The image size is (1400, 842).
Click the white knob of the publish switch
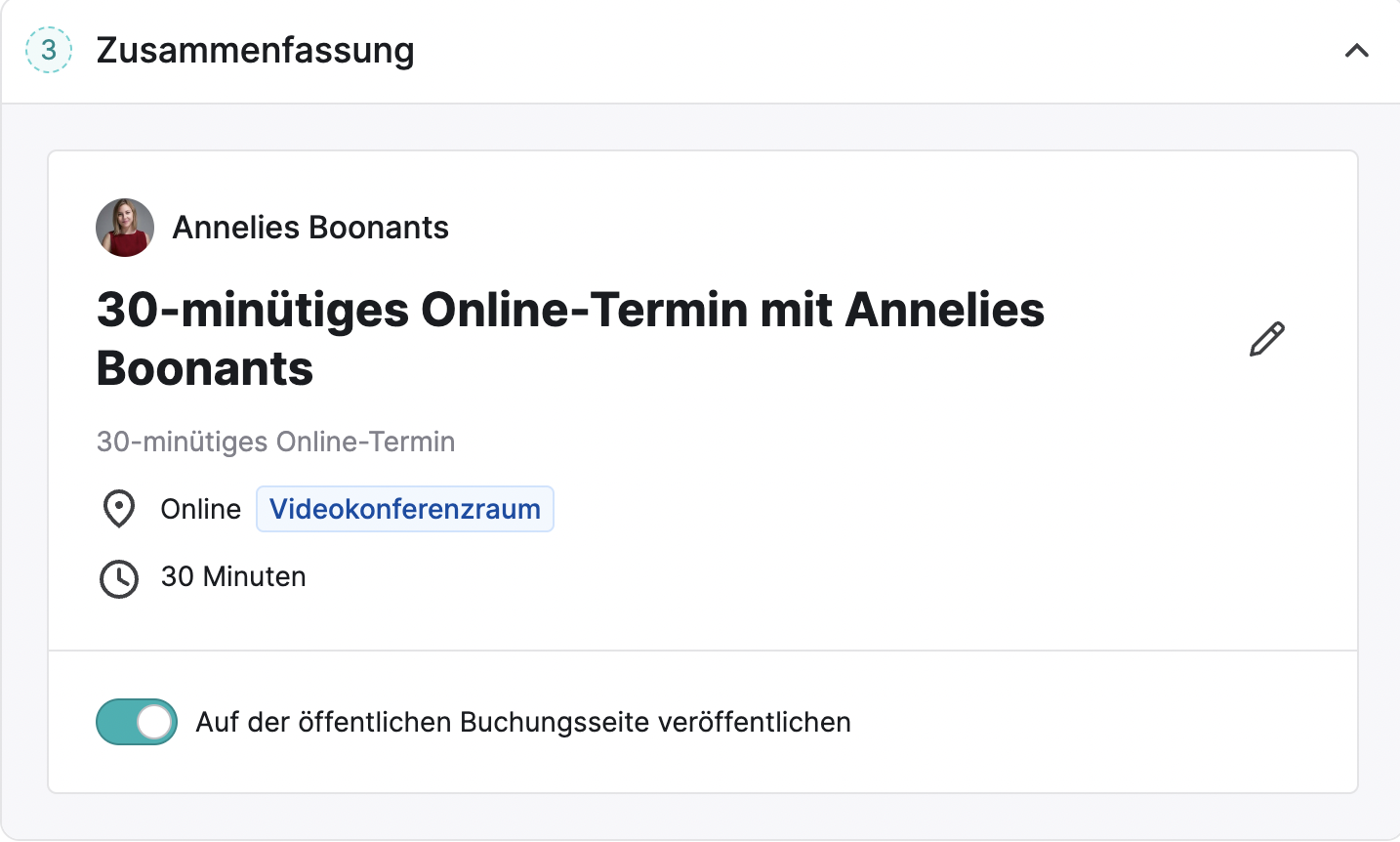coord(154,722)
